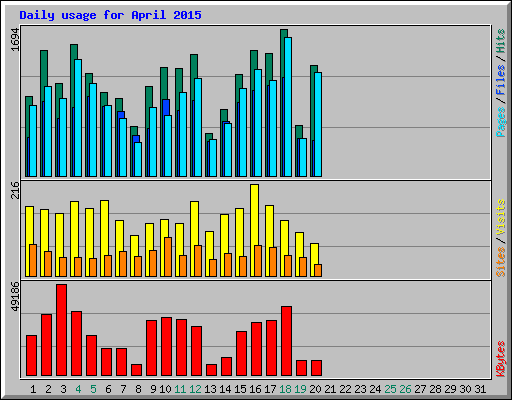The width and height of the screenshot is (512, 400).
Task: Click day 20 on the x-axis
Action: [315, 389]
